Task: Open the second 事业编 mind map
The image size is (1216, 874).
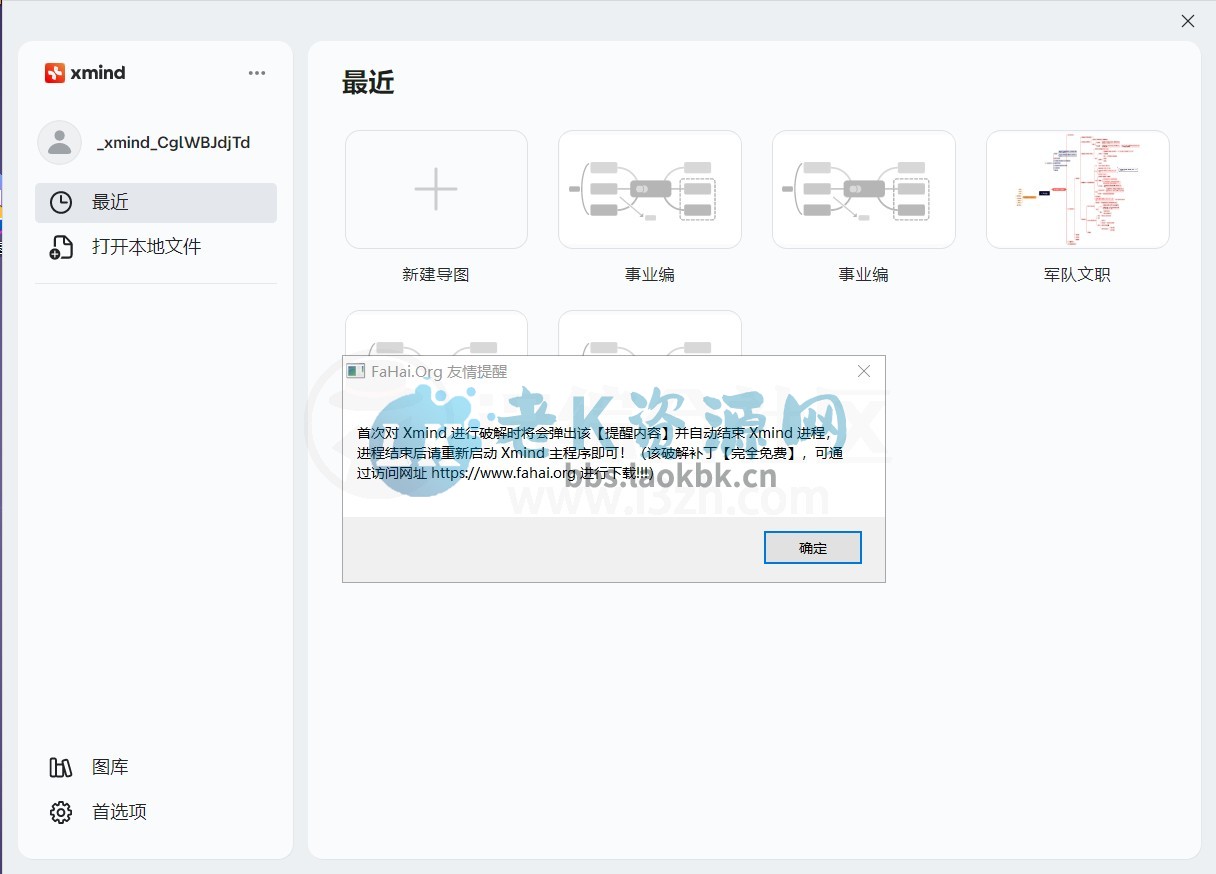Action: tap(863, 189)
